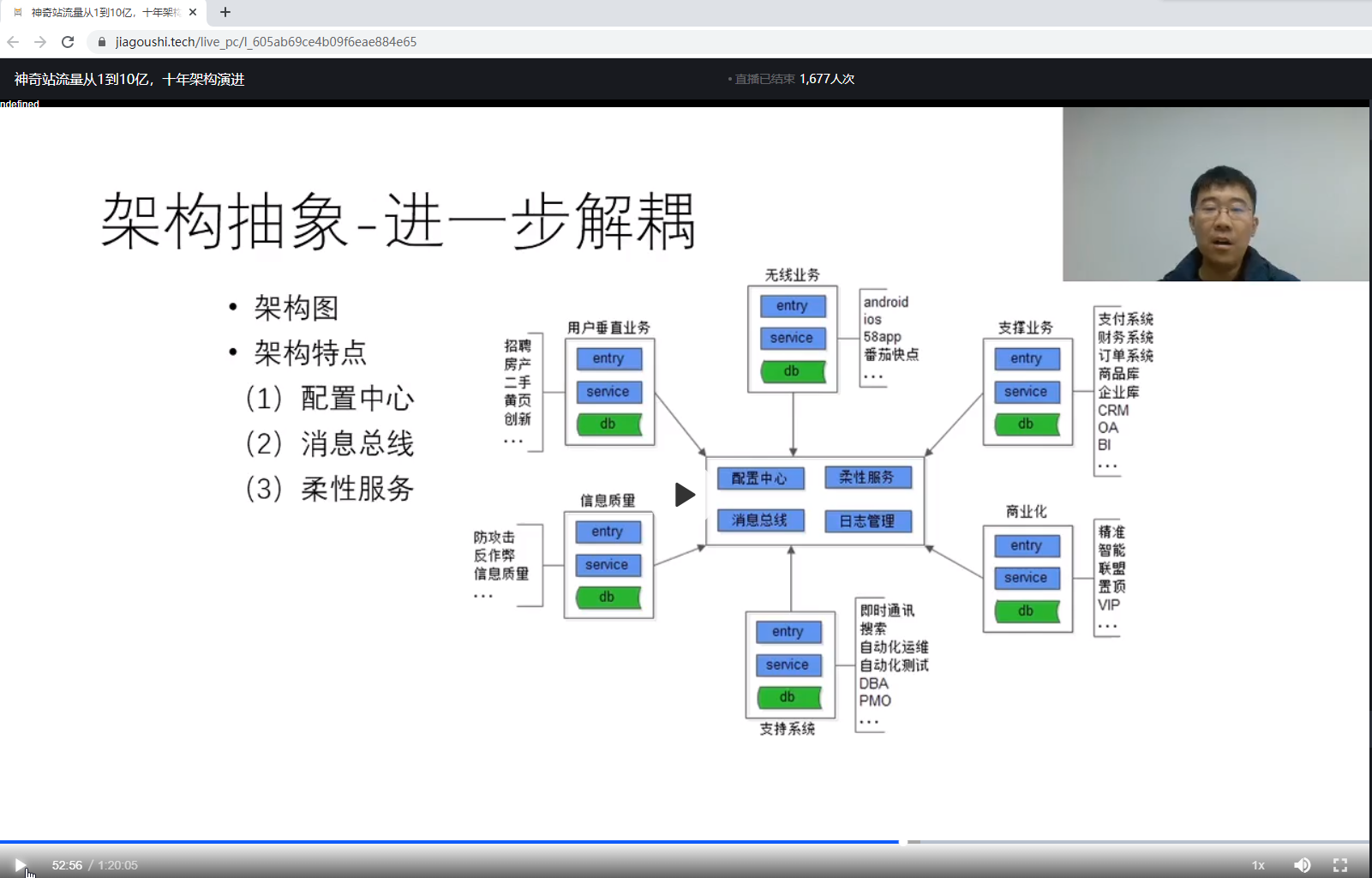Toggle video playback using the player pause control
Viewport: 1372px width, 878px height.
click(x=20, y=864)
